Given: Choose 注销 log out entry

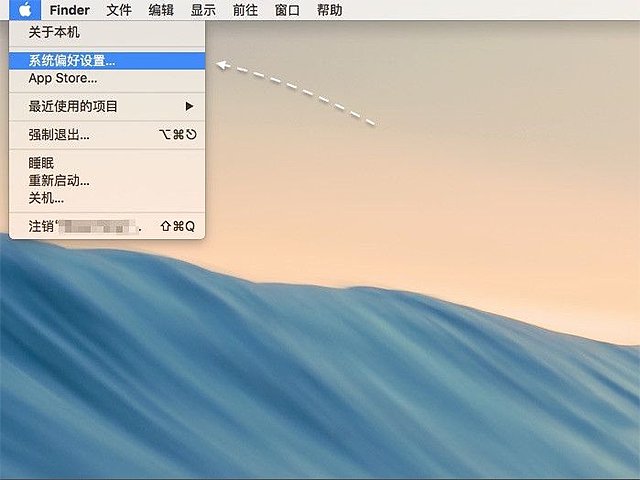Looking at the screenshot, I should point(107,226).
